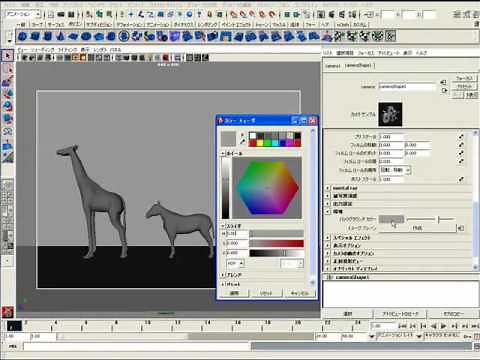Screen dimensions: 480x360
Task: Open the viewport Panels menu
Action: (x=116, y=50)
